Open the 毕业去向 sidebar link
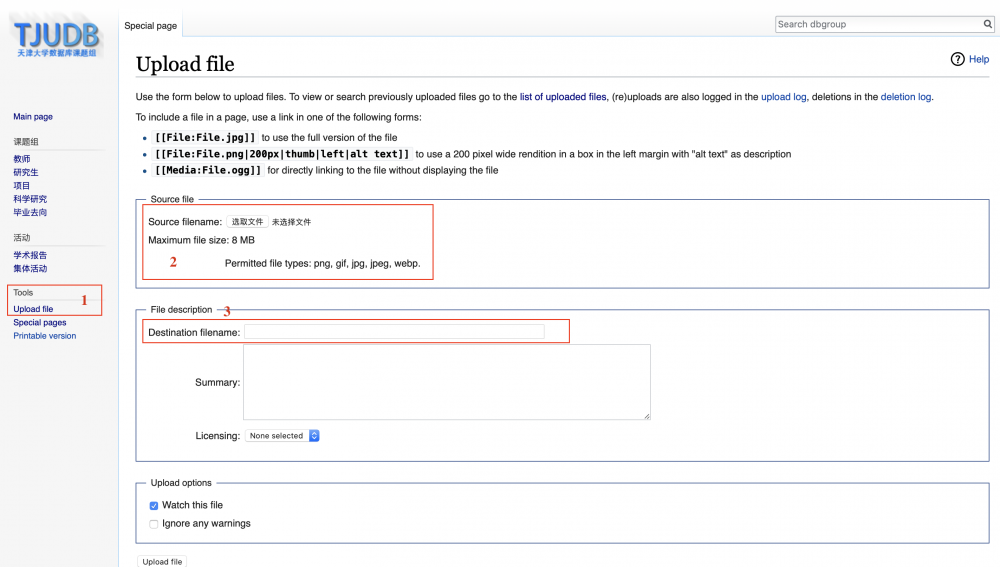 pos(30,212)
